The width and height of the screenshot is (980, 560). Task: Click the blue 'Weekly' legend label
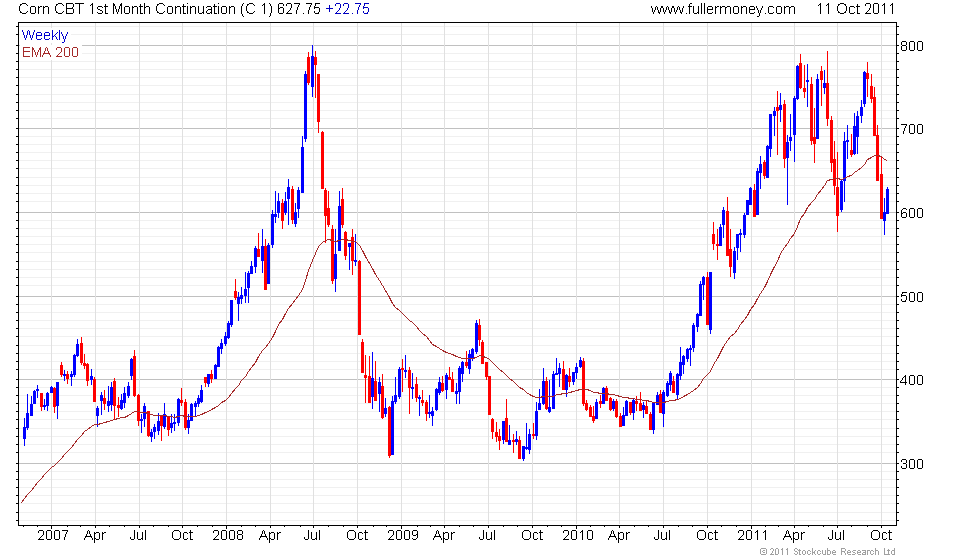[x=44, y=35]
